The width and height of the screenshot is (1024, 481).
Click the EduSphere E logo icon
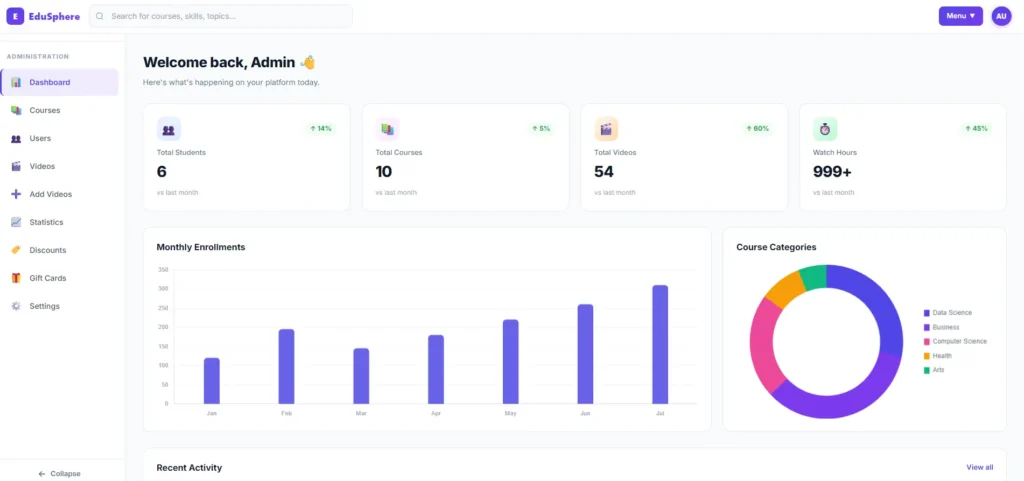coord(15,16)
